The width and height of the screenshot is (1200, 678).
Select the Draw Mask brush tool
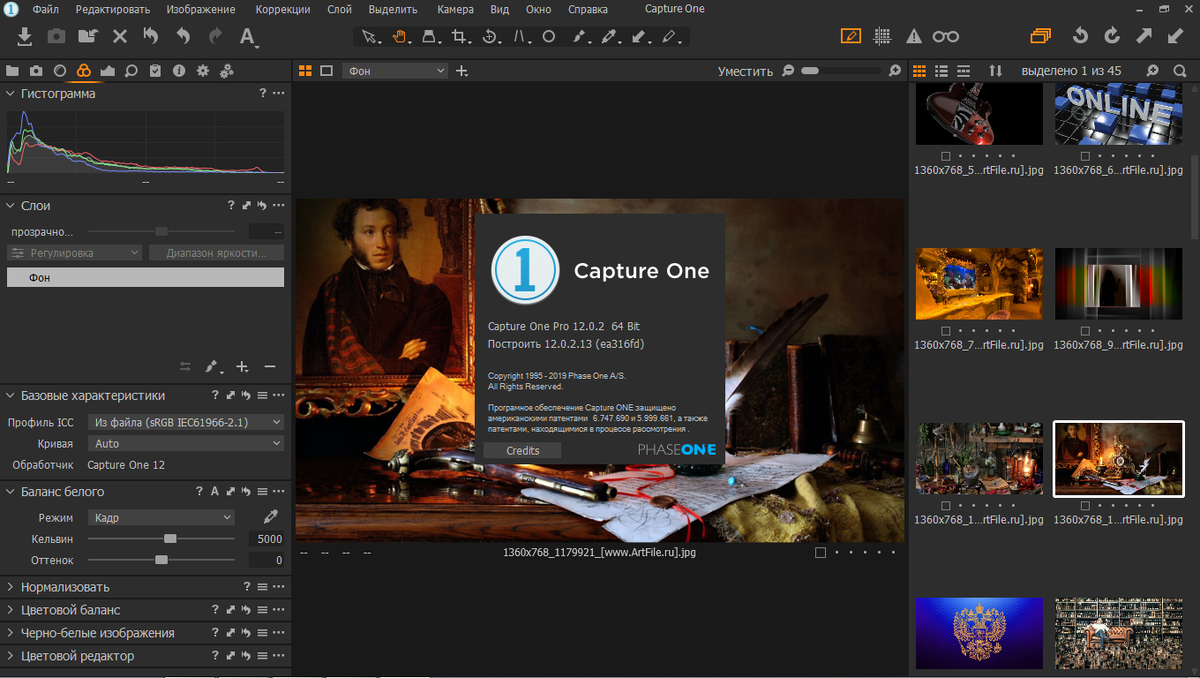580,37
